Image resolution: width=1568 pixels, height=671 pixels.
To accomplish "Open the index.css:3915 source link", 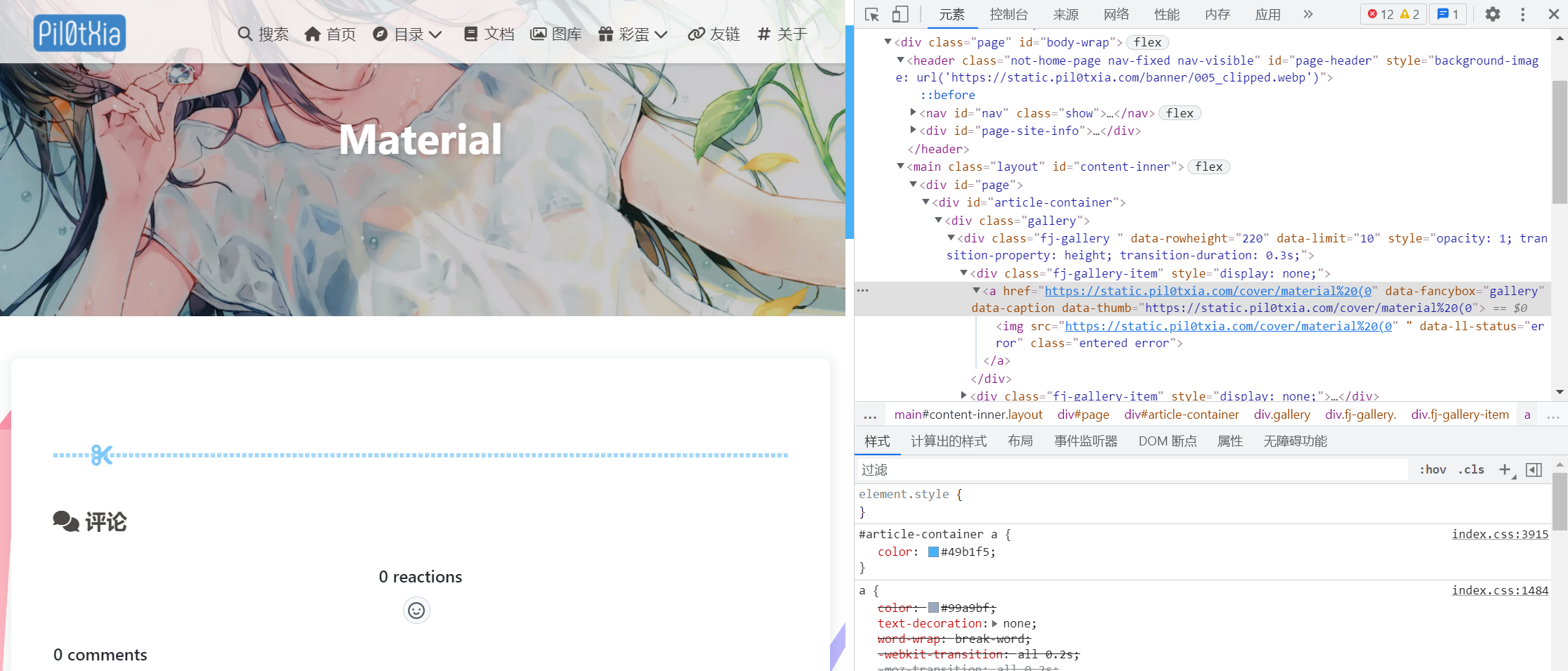I will pos(1499,534).
